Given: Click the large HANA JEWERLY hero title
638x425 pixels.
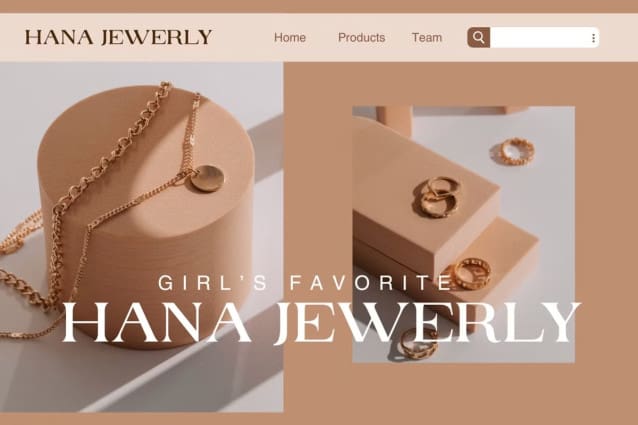Looking at the screenshot, I should [321, 322].
